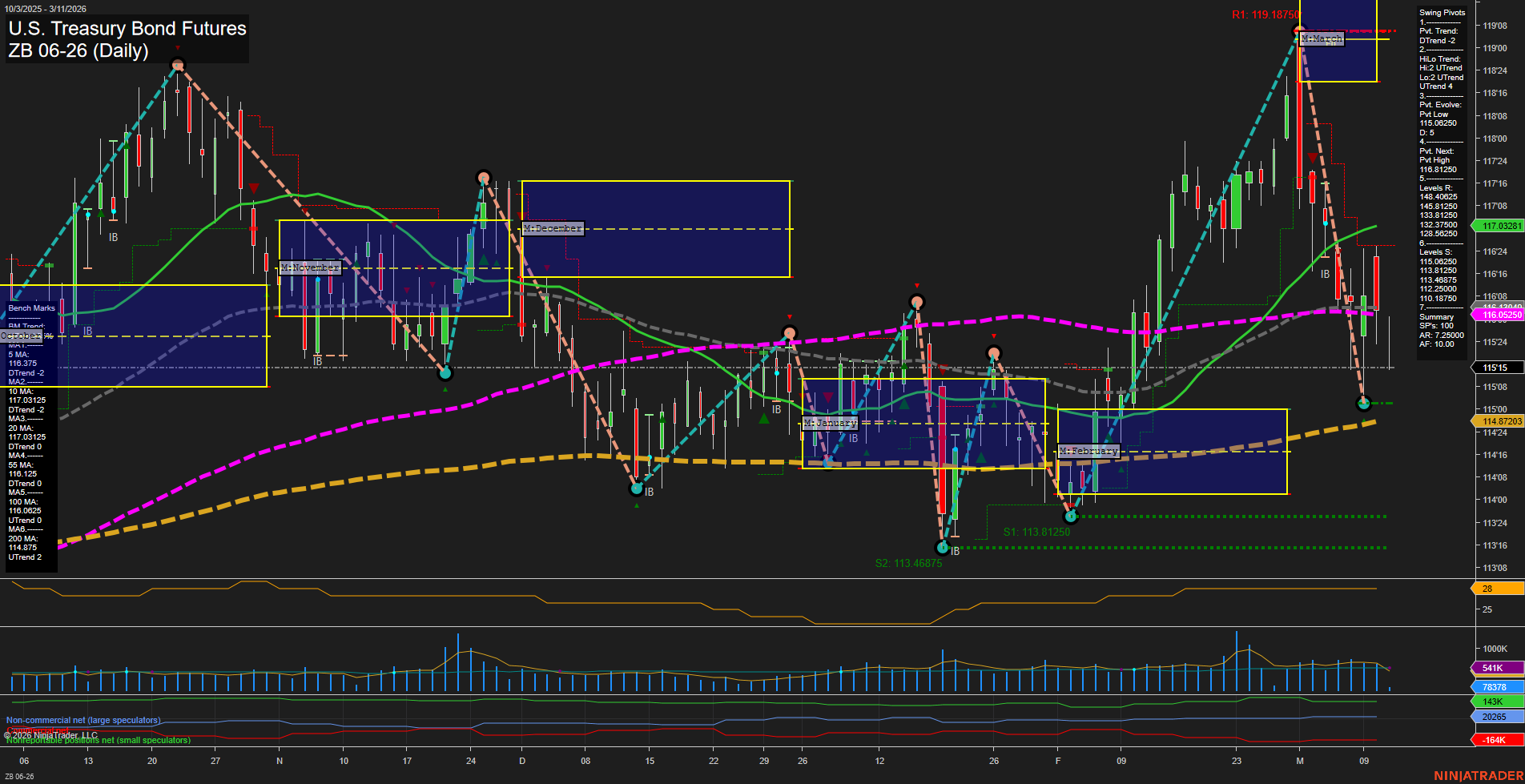Click the M:February monthly zone label
The image size is (1525, 784).
pyautogui.click(x=1088, y=451)
